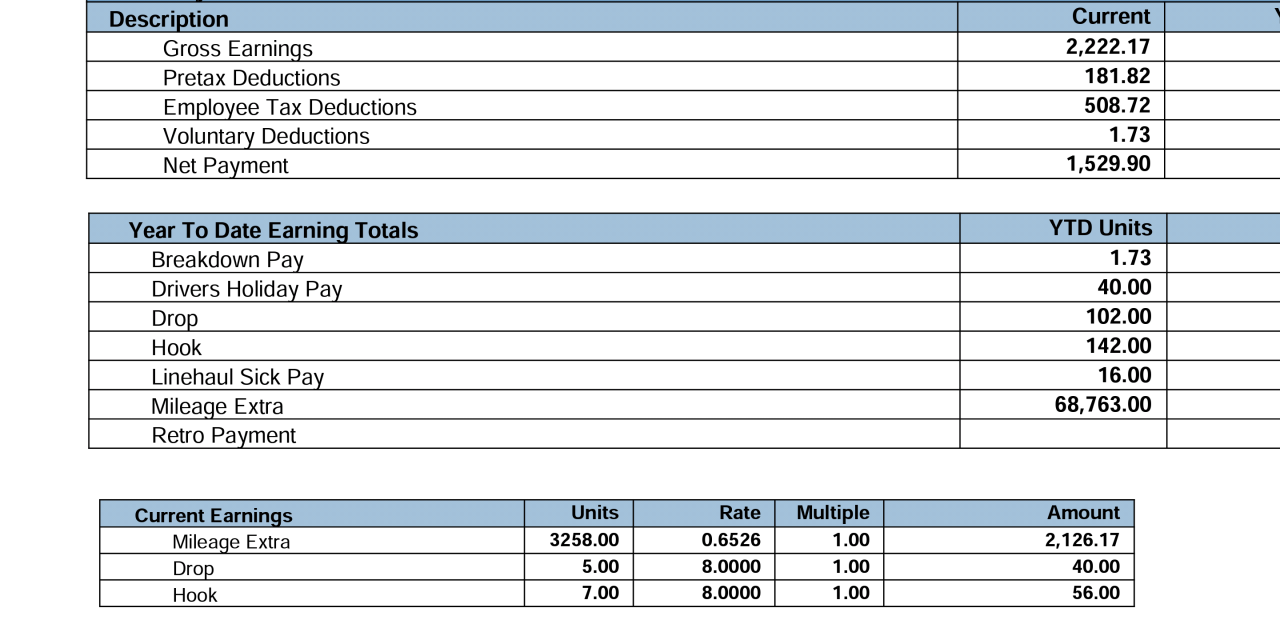Click the Rate column header
This screenshot has width=1280, height=640.
click(x=739, y=513)
